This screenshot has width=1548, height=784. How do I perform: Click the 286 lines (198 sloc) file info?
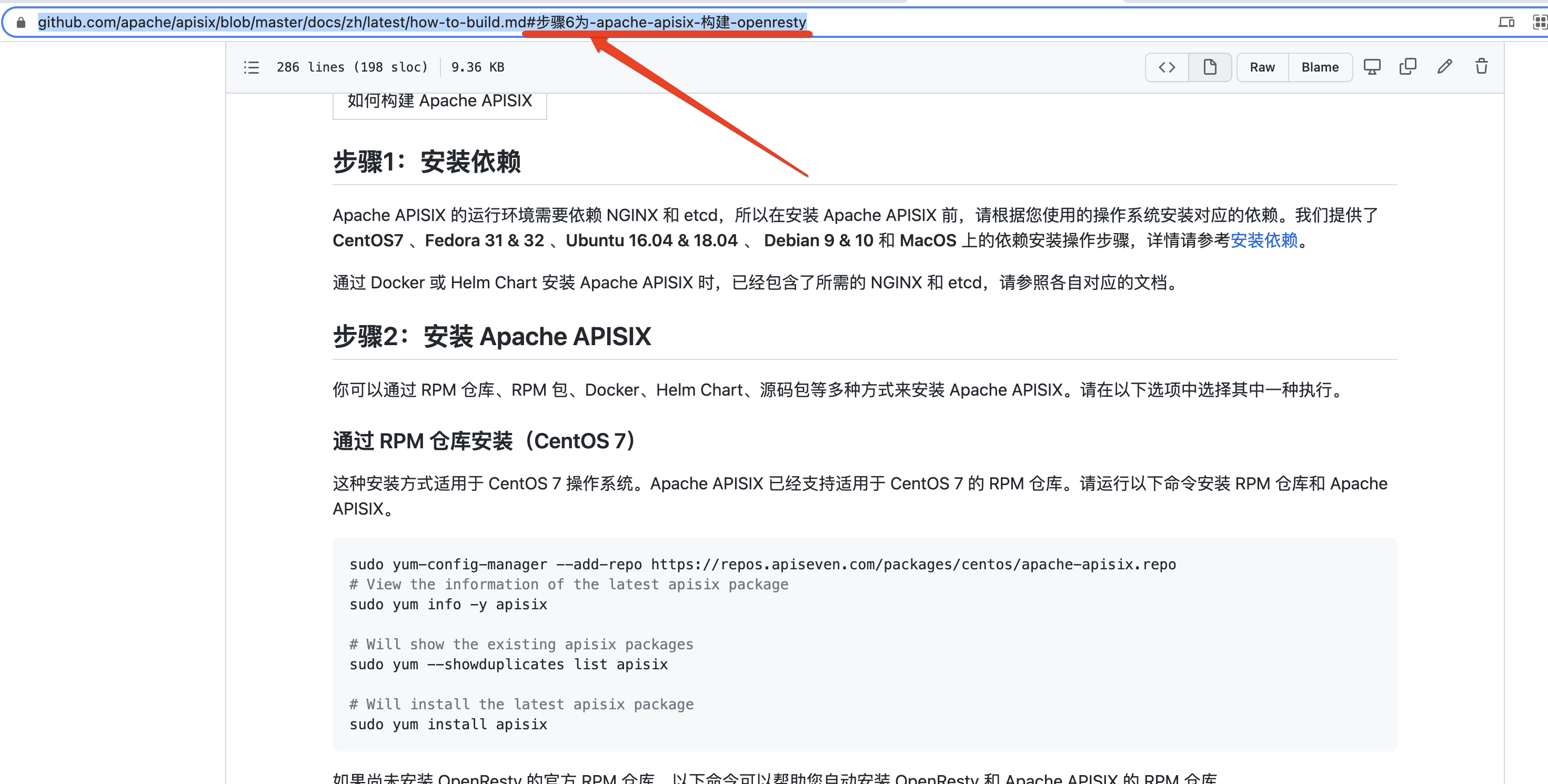pyautogui.click(x=352, y=67)
